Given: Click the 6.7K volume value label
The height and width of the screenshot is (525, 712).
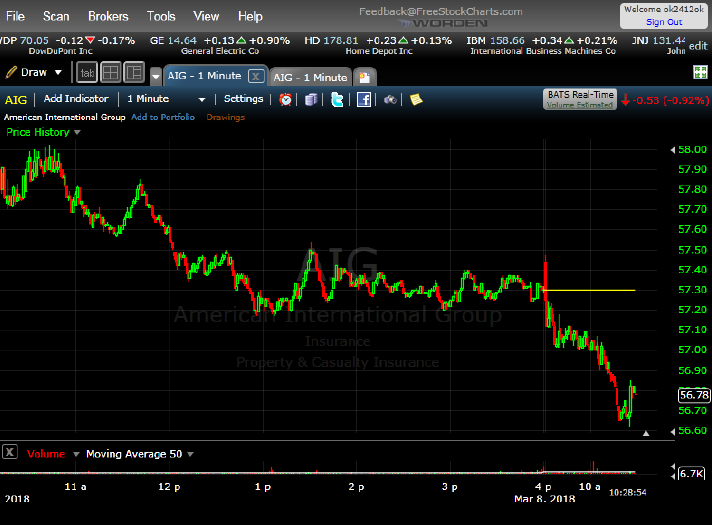Looking at the screenshot, I should (692, 473).
